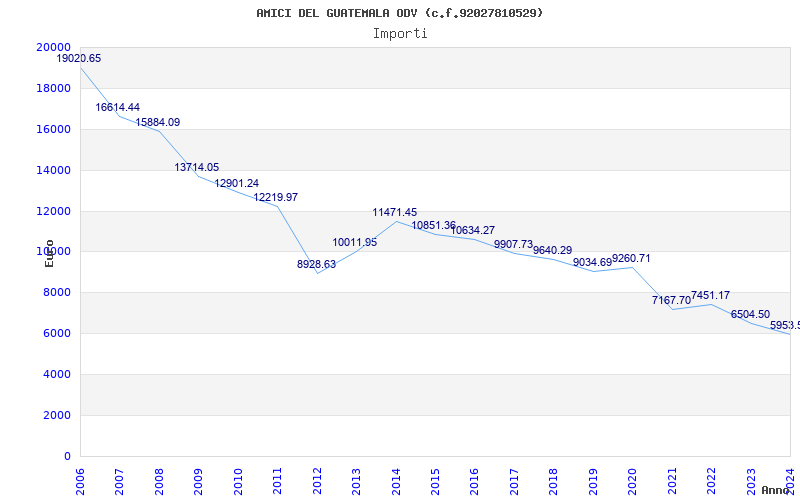The width and height of the screenshot is (800, 500).
Task: Click the y-axis value 16000
Action: pyautogui.click(x=54, y=129)
